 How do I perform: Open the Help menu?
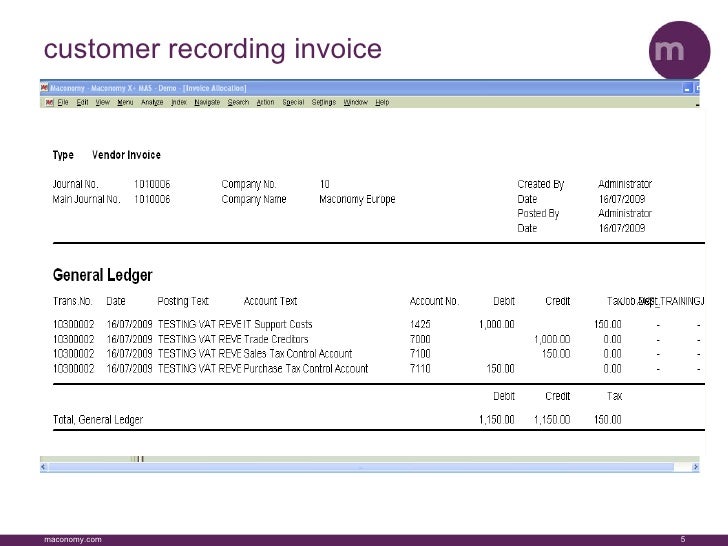382,103
